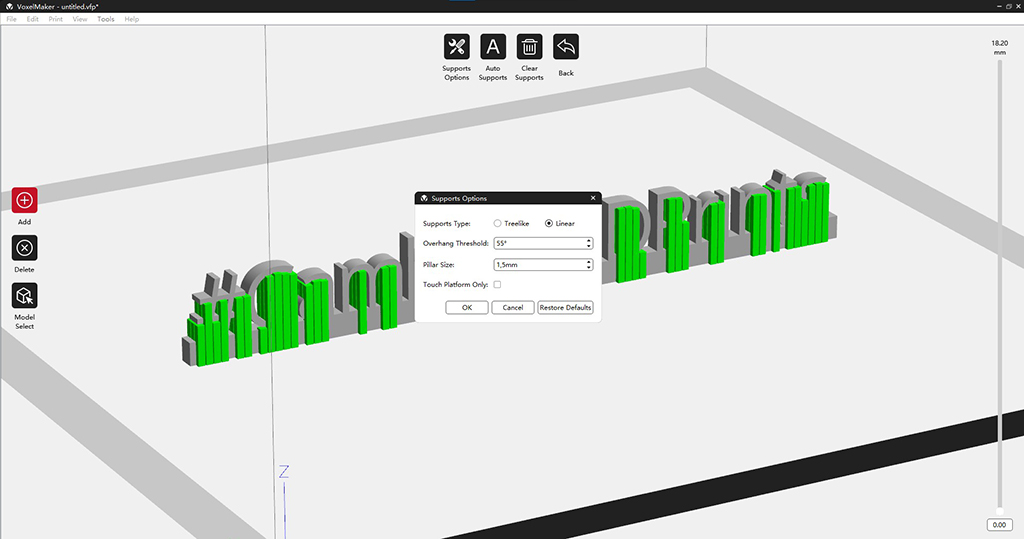Open the Tools menu
1024x539 pixels.
coord(105,19)
